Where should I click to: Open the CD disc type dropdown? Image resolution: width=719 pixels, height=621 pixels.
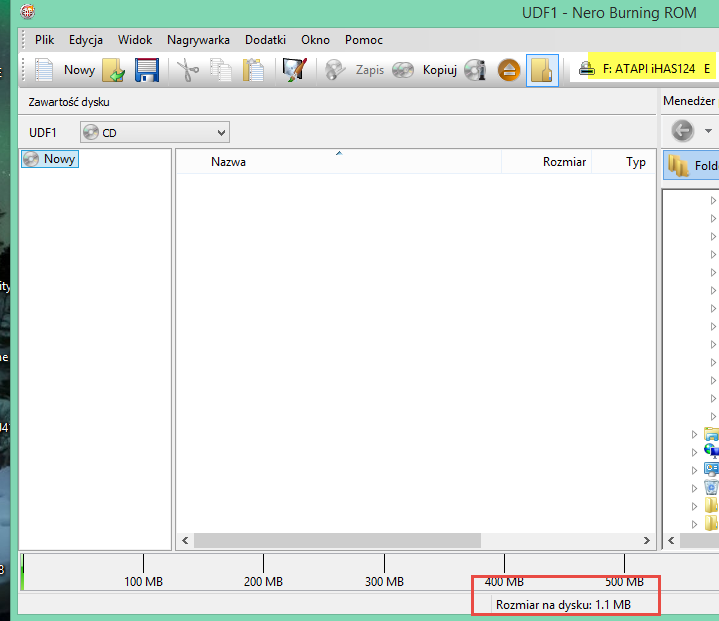(x=155, y=133)
